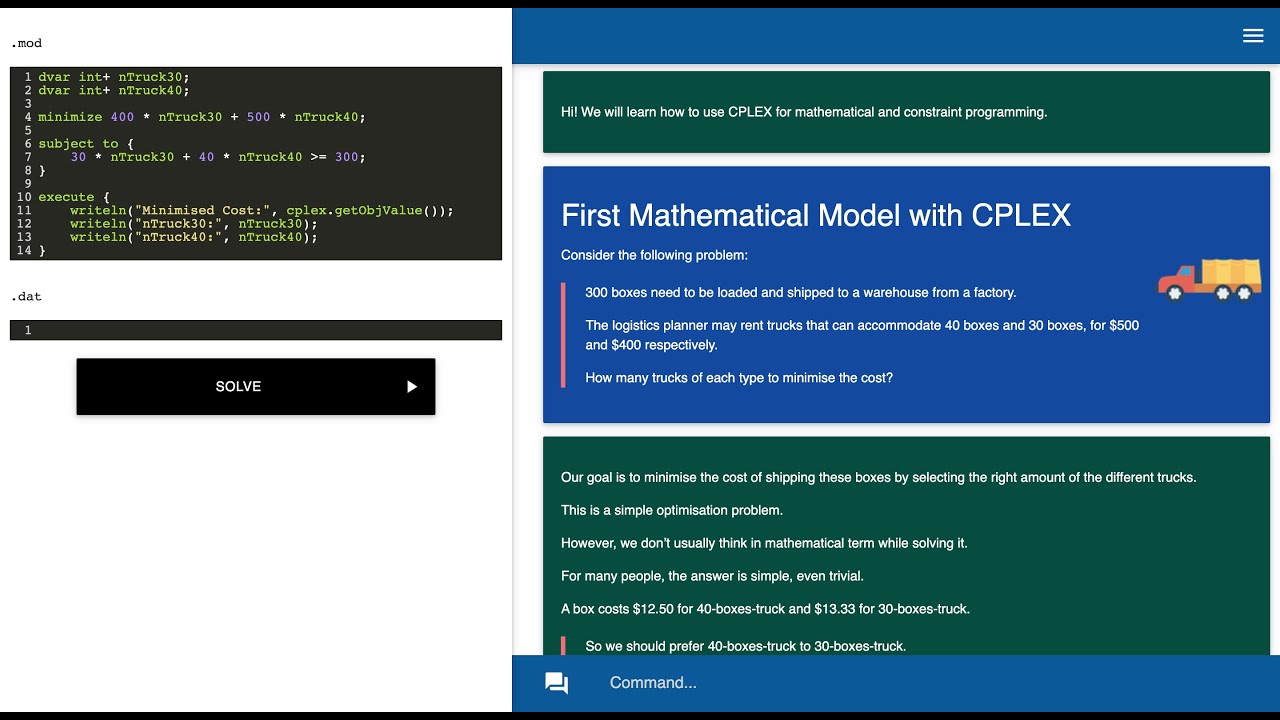Viewport: 1280px width, 720px height.
Task: Click 'A box costs $12.50' sentence
Action: point(765,609)
